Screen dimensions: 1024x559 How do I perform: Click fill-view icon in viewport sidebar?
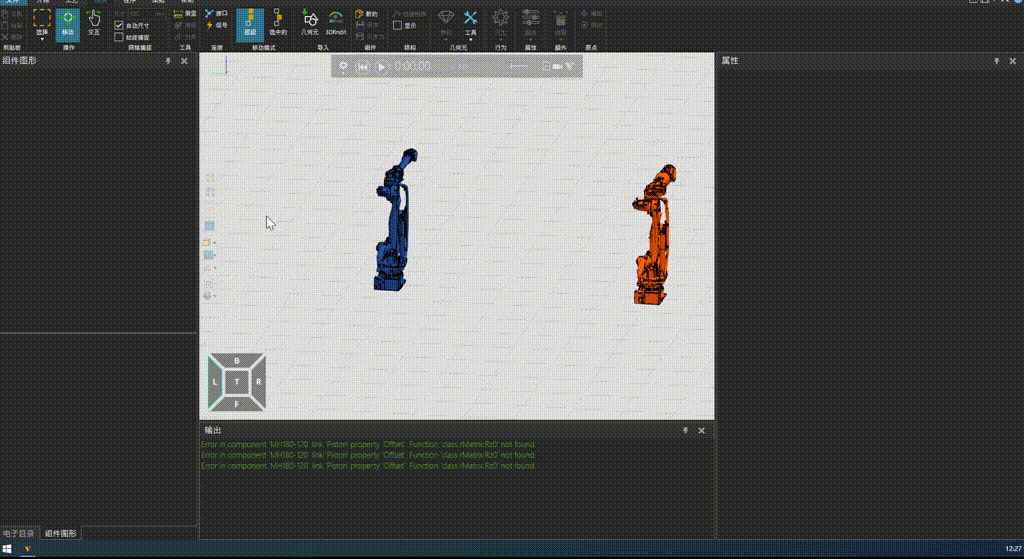210,177
